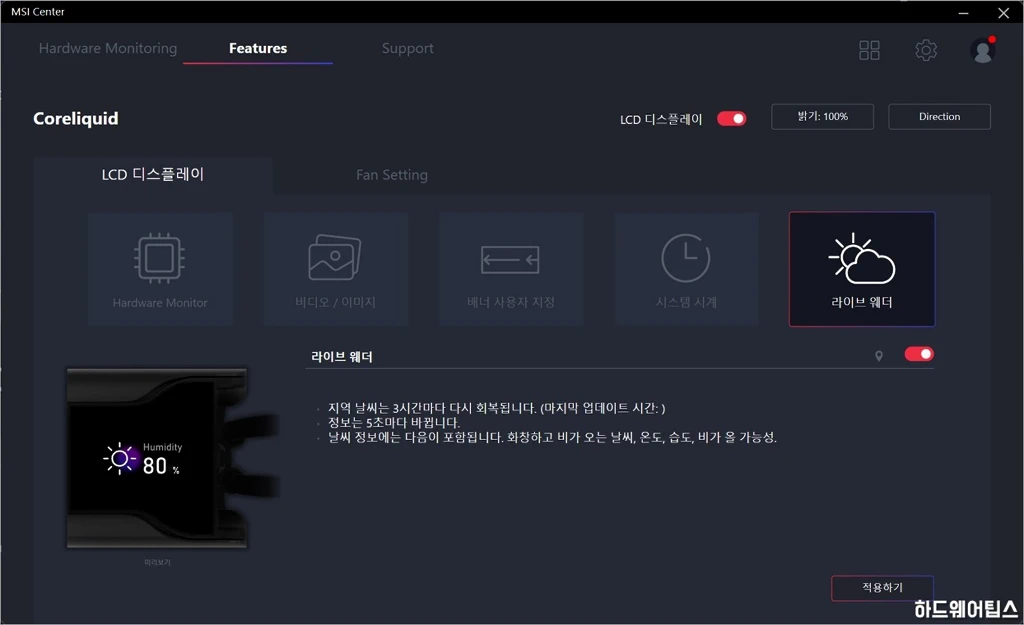Open settings with the gear icon
Image resolution: width=1024 pixels, height=625 pixels.
[926, 50]
